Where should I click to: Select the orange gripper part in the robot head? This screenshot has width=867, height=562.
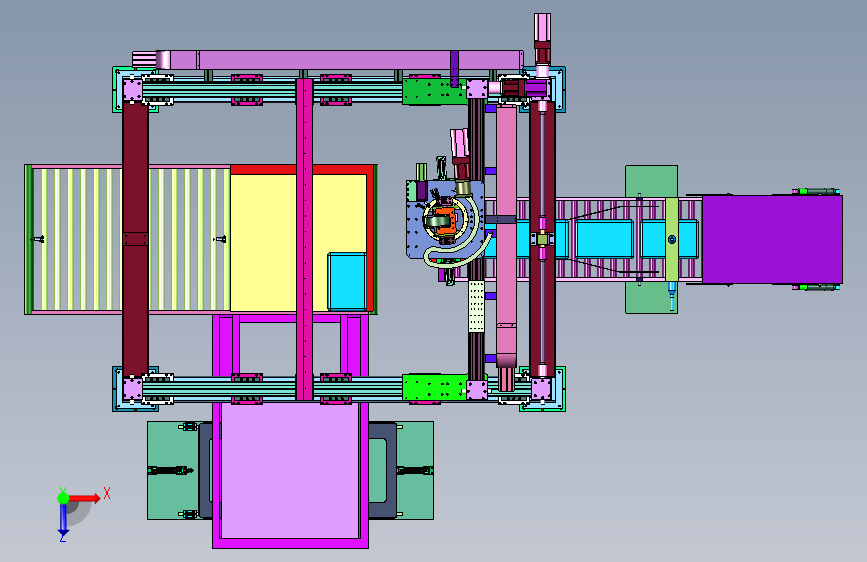tap(445, 221)
